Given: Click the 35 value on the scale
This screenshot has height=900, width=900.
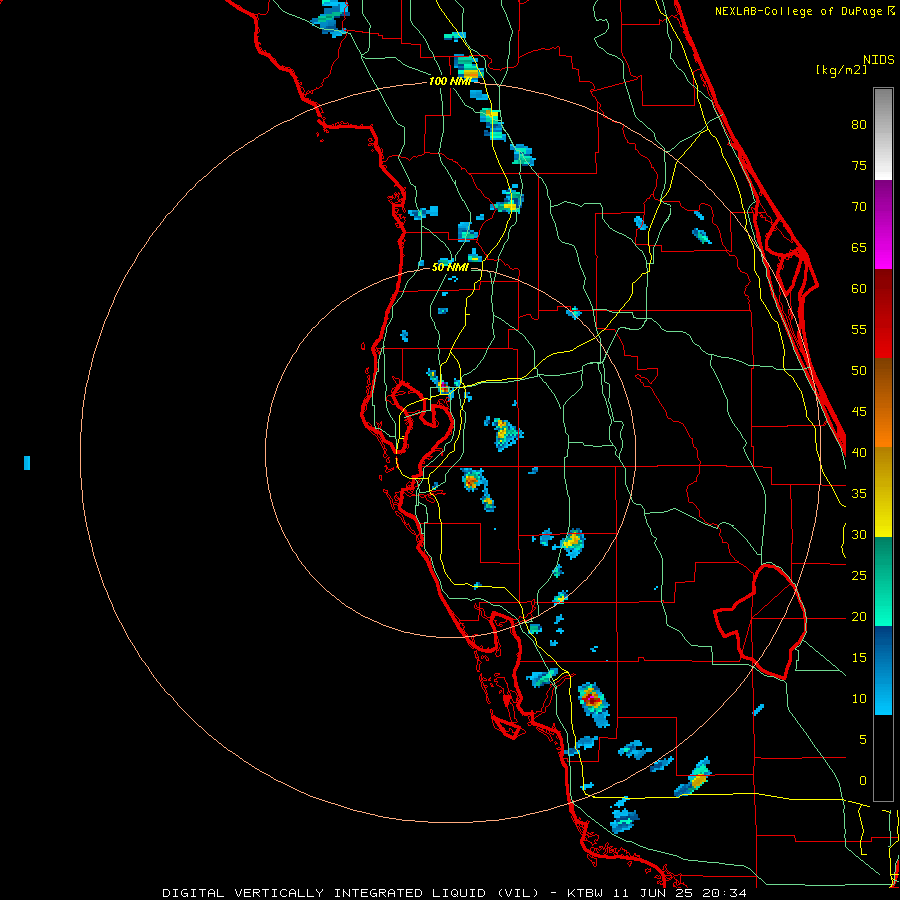Looking at the screenshot, I should (x=859, y=493).
